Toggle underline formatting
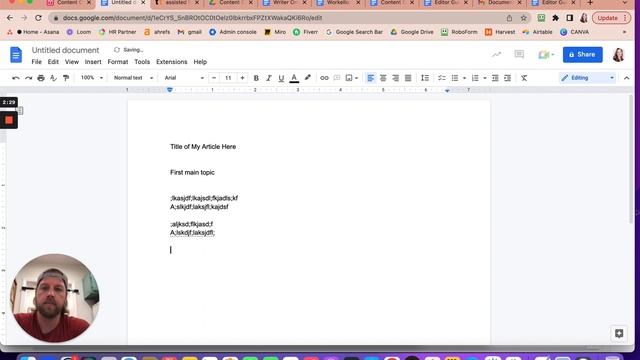Image resolution: width=640 pixels, height=360 pixels. point(281,78)
